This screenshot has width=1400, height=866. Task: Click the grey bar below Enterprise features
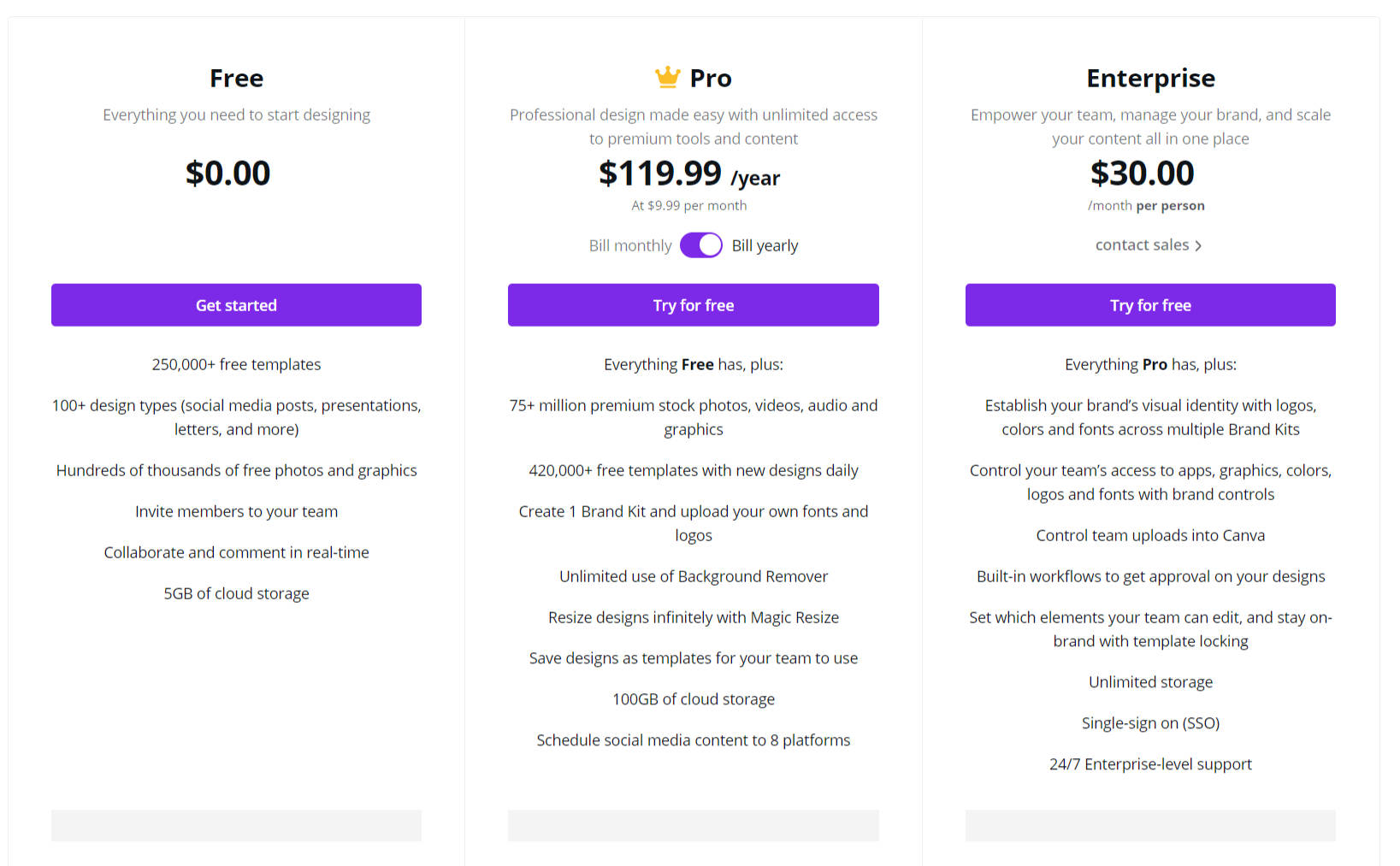point(1150,825)
